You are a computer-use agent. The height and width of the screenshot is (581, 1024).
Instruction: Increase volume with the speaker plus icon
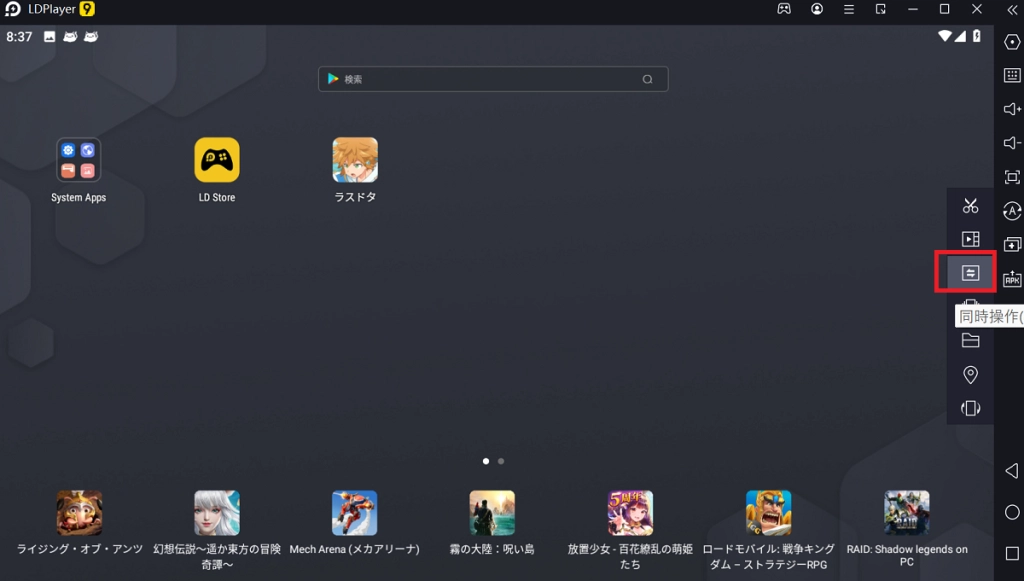(x=1012, y=109)
